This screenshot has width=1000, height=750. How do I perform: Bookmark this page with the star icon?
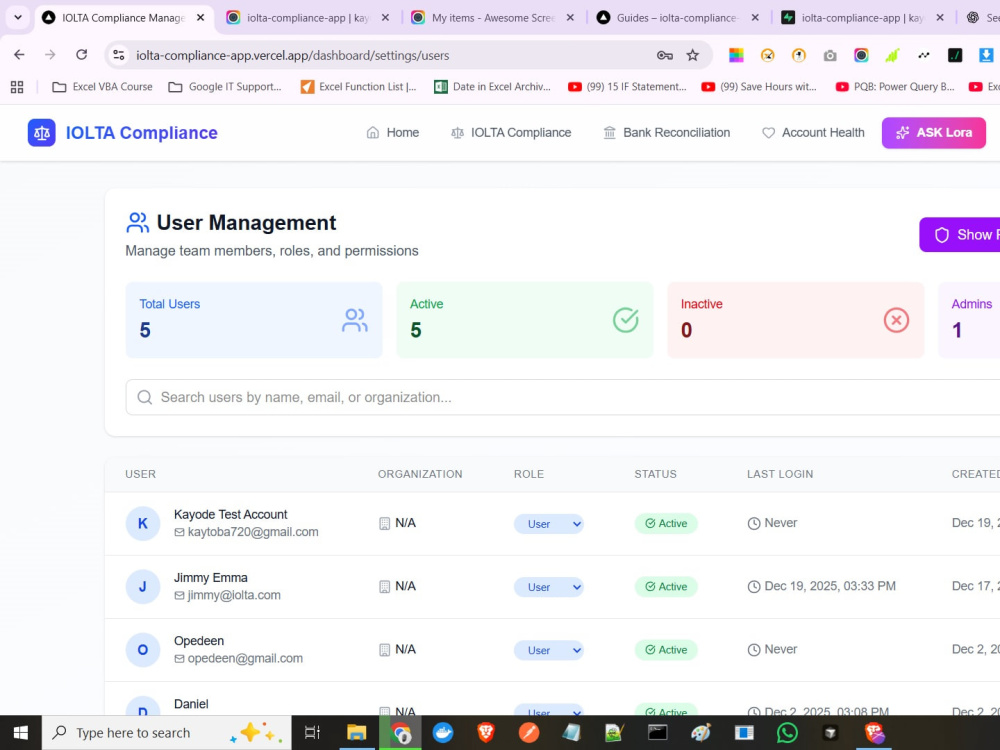pos(693,55)
